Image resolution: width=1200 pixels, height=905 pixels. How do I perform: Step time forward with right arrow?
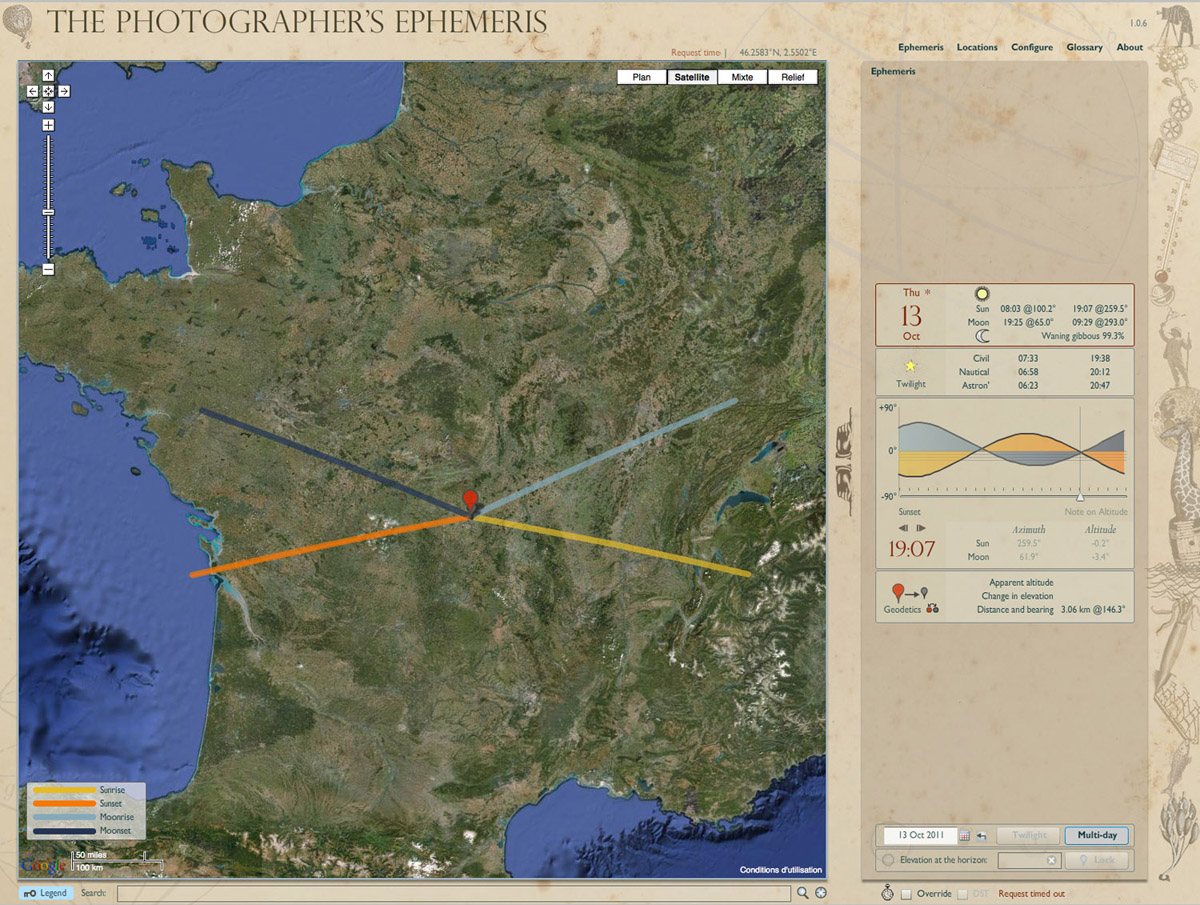[x=921, y=528]
